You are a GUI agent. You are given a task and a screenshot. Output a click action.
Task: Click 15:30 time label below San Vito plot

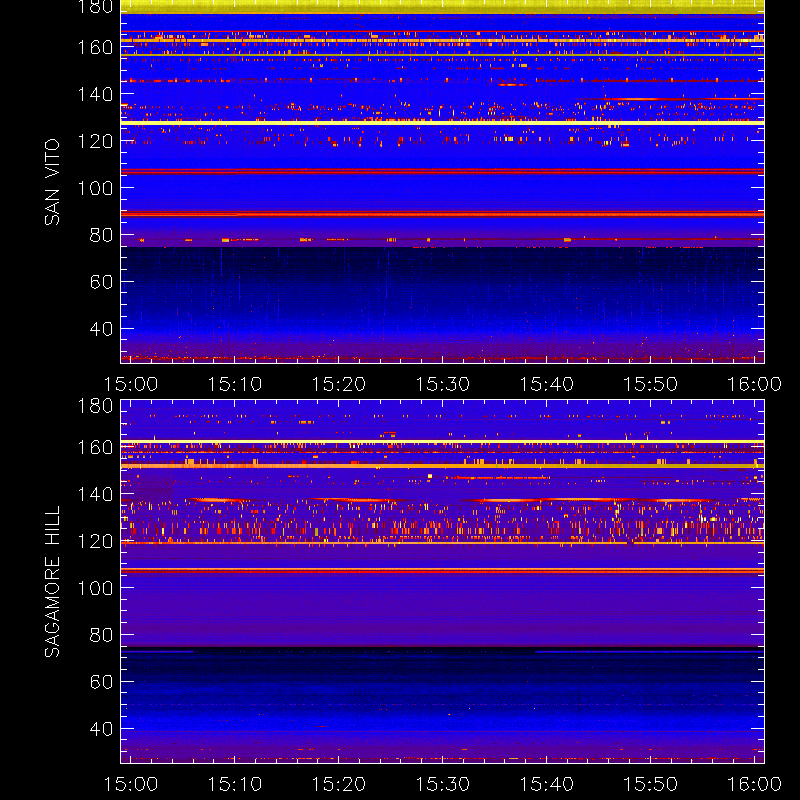[442, 384]
